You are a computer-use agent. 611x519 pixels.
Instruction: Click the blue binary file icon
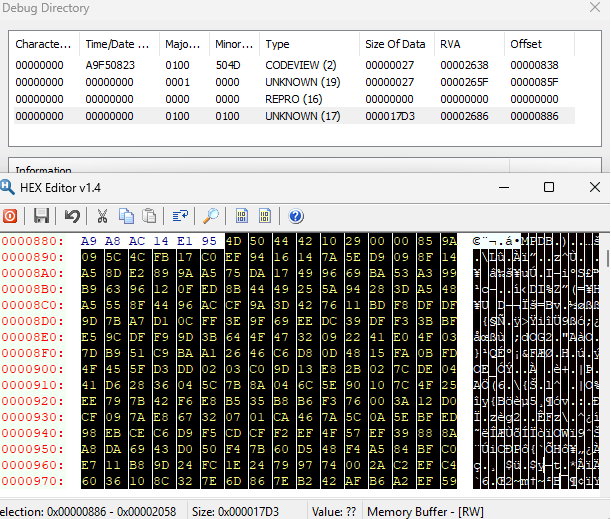(242, 216)
